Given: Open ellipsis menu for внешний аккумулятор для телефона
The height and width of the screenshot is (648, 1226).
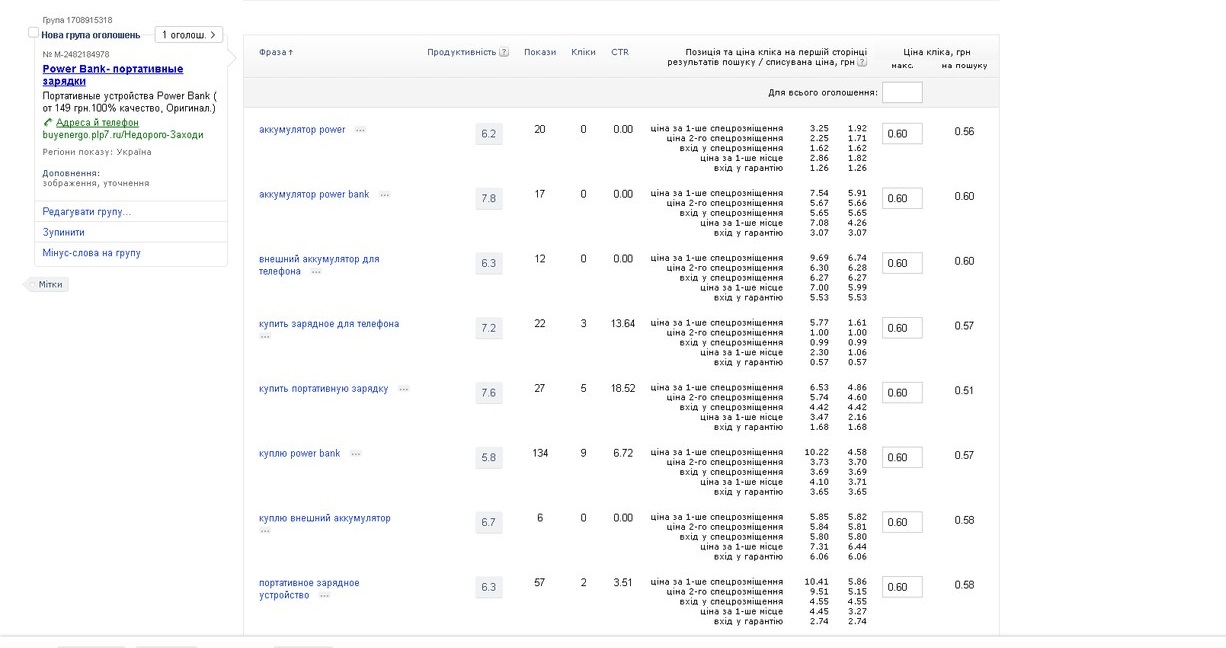Looking at the screenshot, I should (x=316, y=272).
